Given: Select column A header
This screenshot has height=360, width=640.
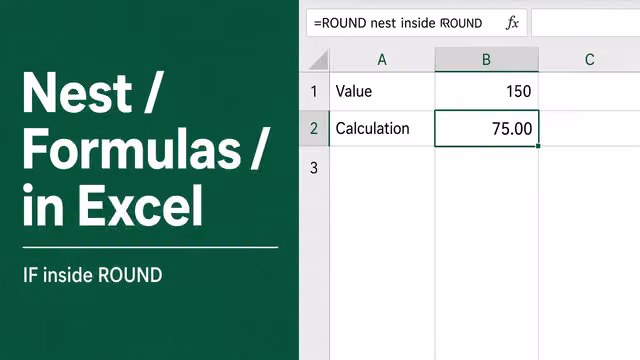Looking at the screenshot, I should click(x=382, y=60).
